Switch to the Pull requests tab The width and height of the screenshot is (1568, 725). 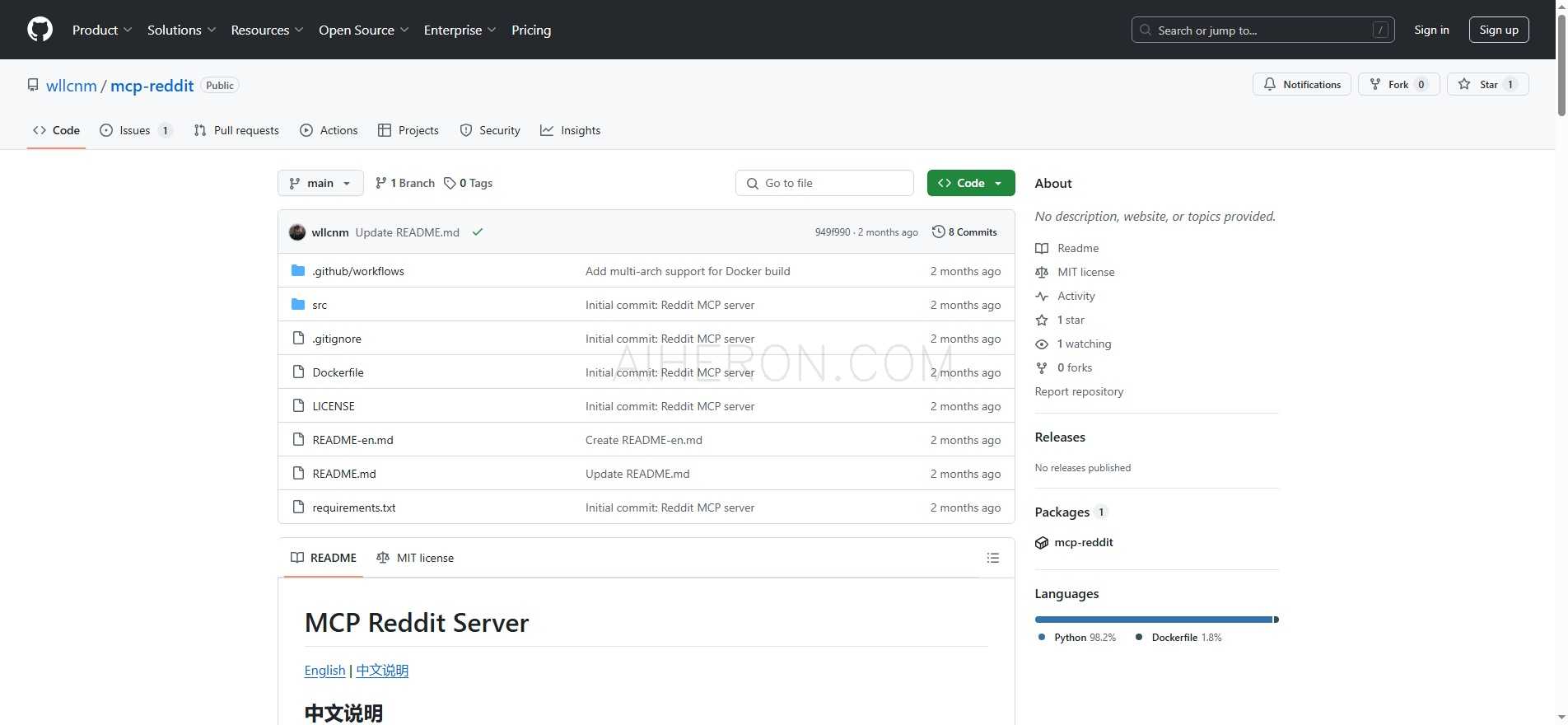click(236, 130)
